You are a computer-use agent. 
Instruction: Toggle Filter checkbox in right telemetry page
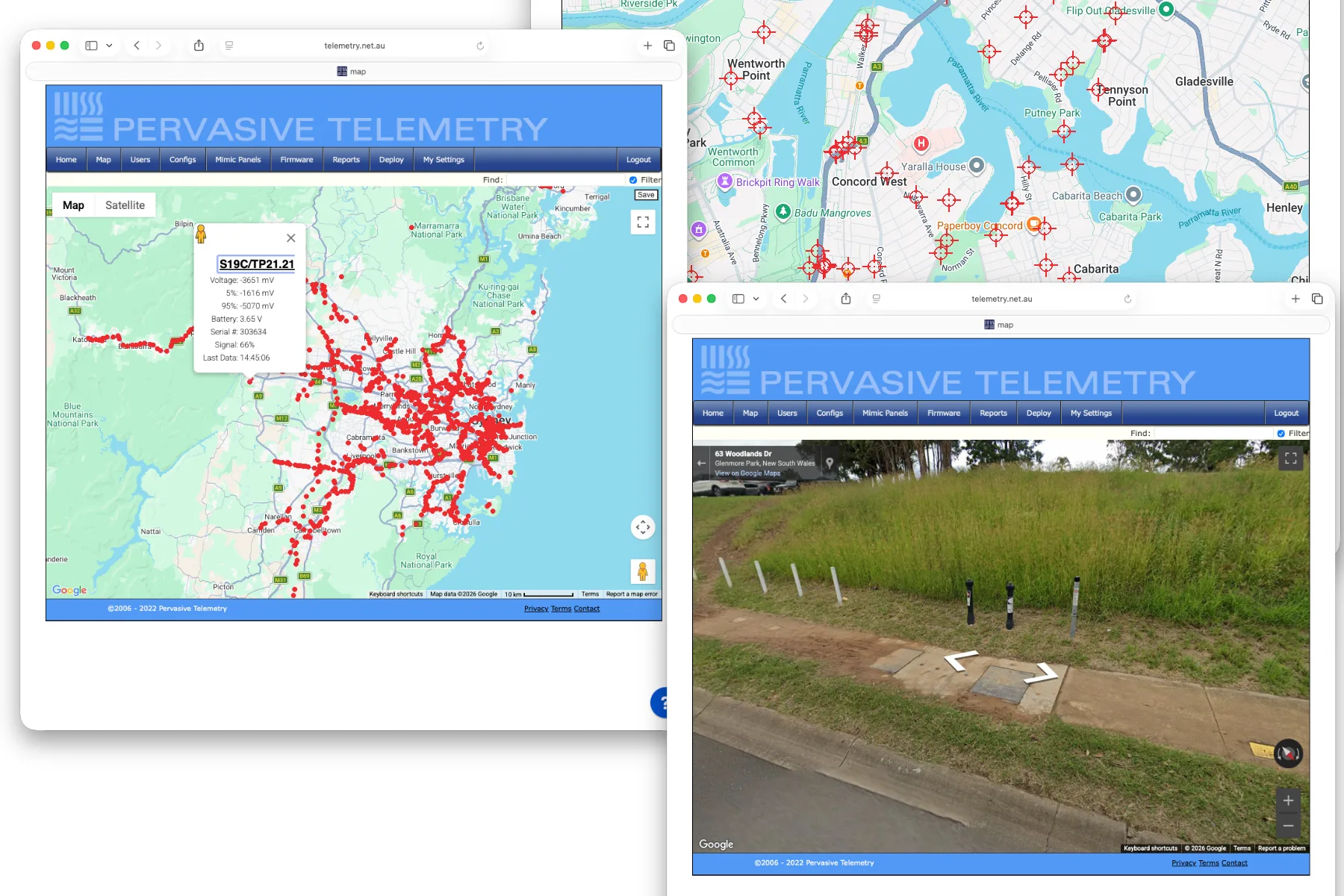tap(1281, 433)
